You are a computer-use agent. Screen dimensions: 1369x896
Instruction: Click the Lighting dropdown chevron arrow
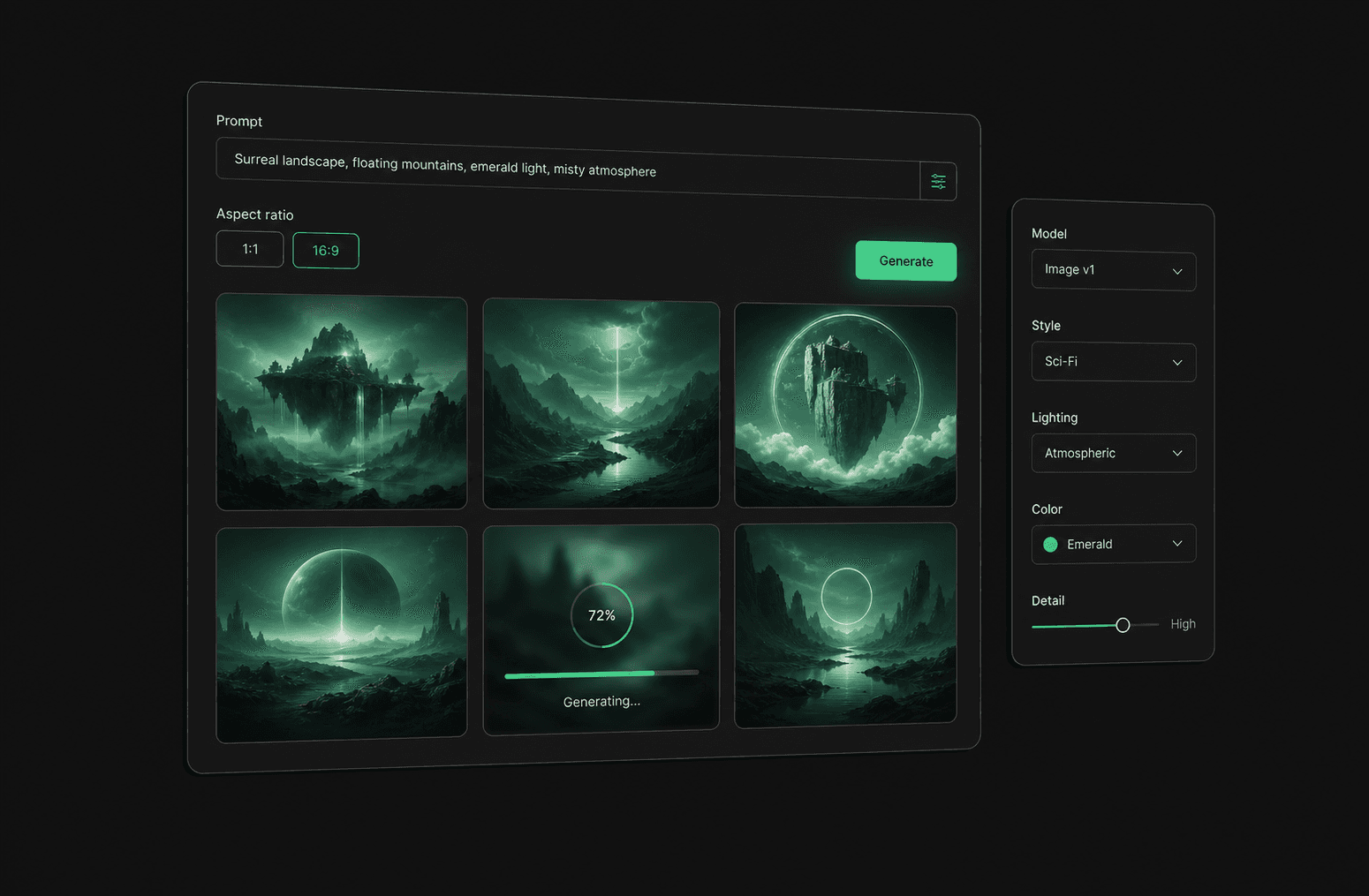1177,453
